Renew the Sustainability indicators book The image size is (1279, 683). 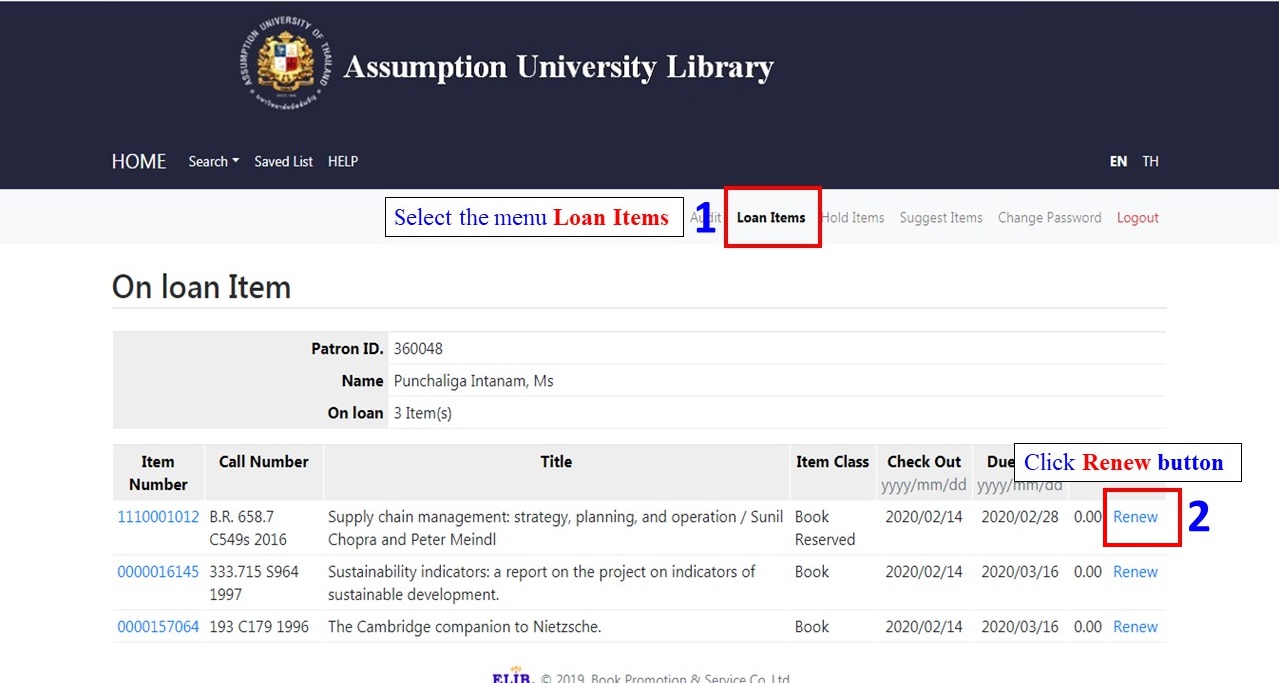pos(1135,572)
